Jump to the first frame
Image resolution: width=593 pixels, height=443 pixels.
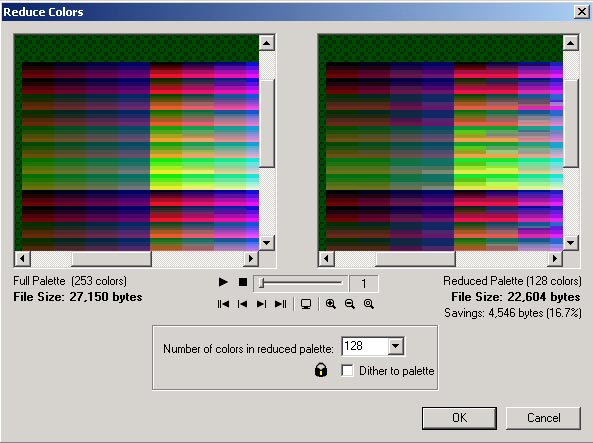pos(223,304)
